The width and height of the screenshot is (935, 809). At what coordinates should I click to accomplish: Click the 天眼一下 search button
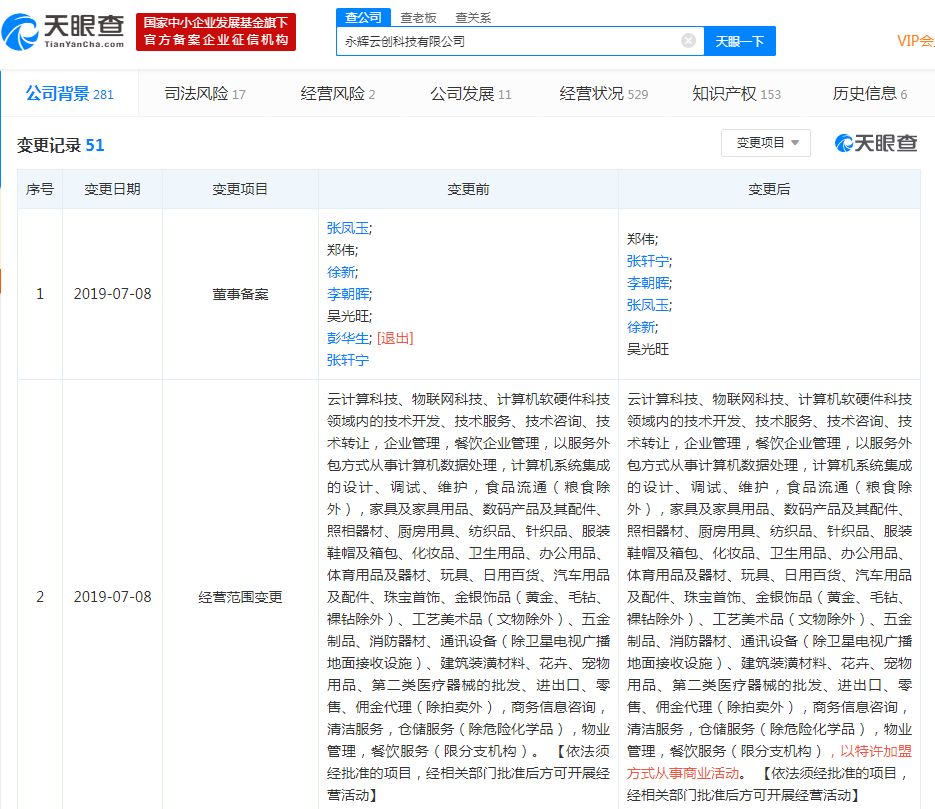point(739,41)
